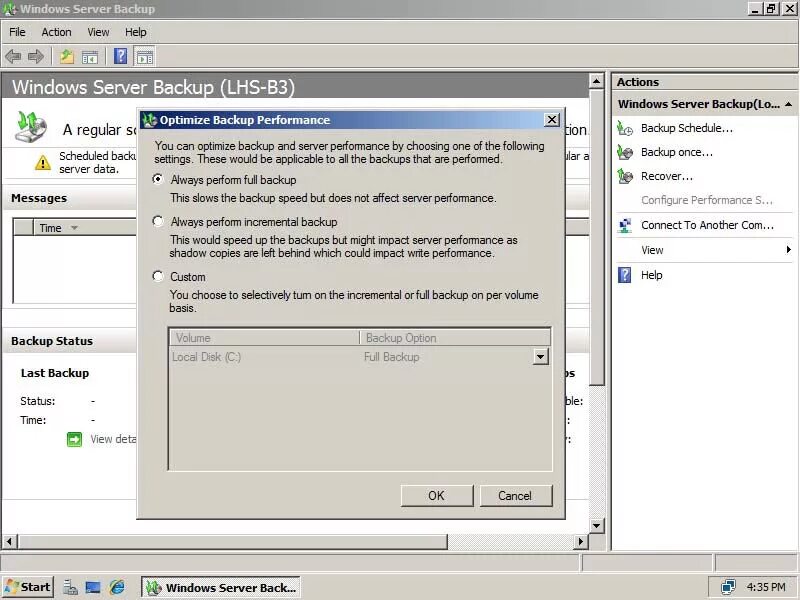This screenshot has width=800, height=600.
Task: Open the View action in the Actions pane
Action: 651,250
